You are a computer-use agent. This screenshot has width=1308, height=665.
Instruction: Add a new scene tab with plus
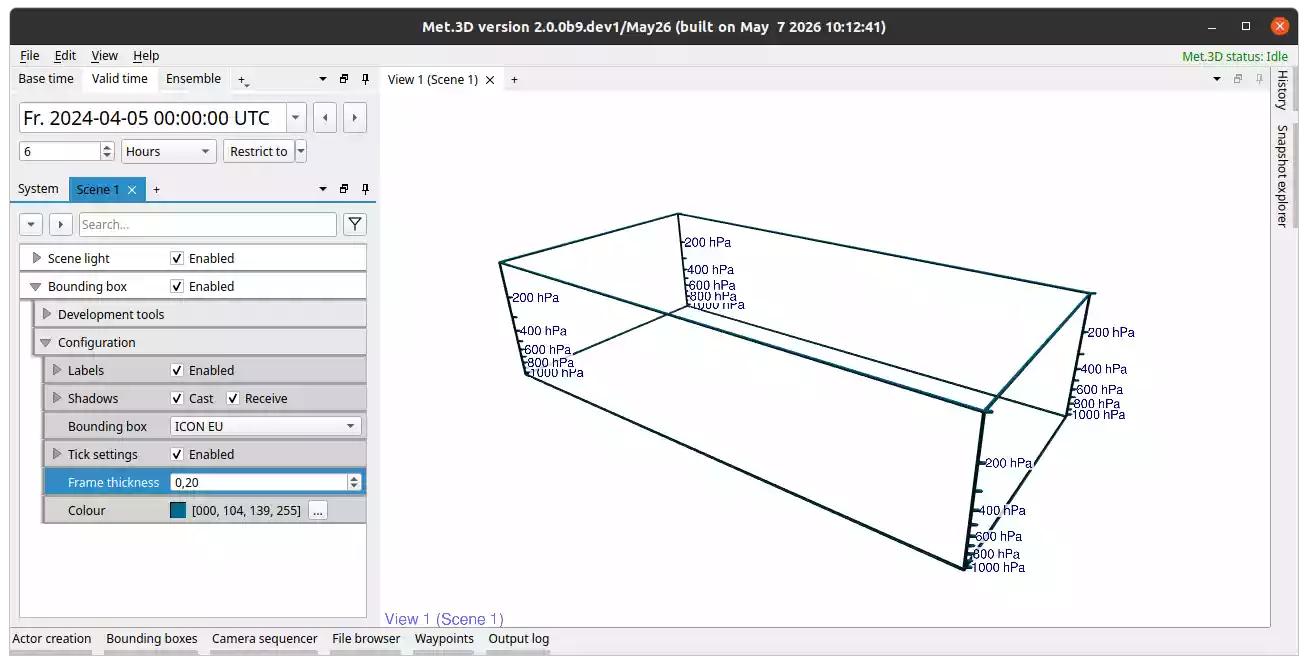(156, 189)
